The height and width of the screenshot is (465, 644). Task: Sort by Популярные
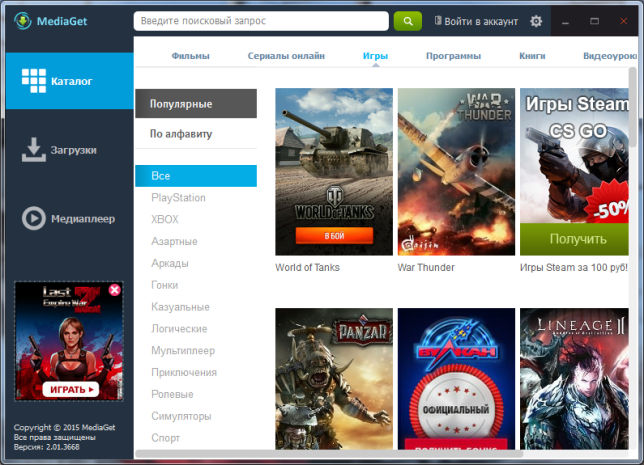(196, 104)
